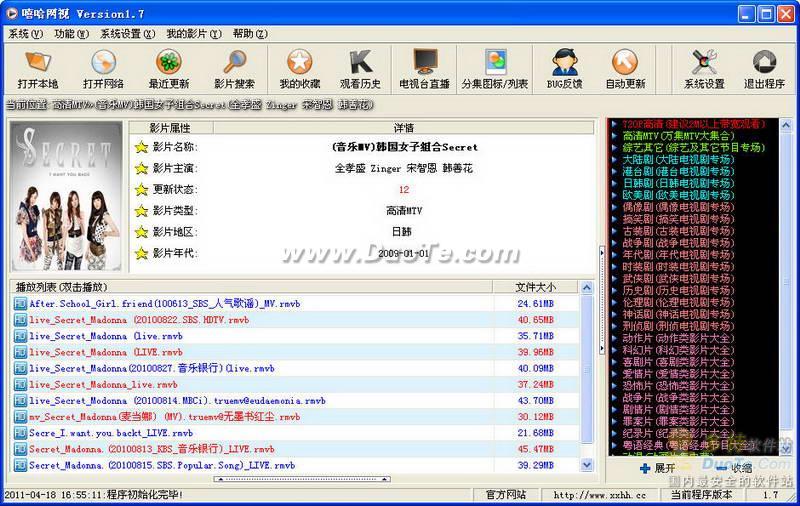Viewport: 800px width, 506px height.
Task: Open the 系统设置(X) menu
Action: coord(128,34)
